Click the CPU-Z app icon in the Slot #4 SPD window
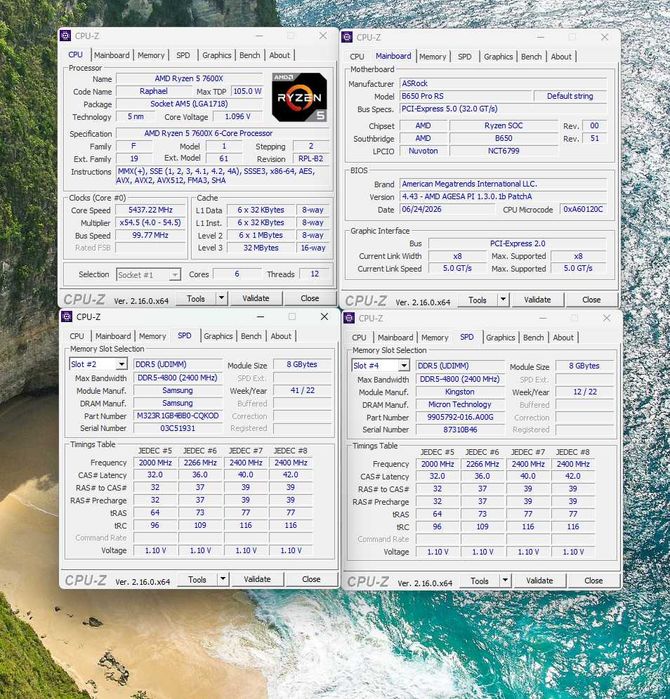 [349, 318]
